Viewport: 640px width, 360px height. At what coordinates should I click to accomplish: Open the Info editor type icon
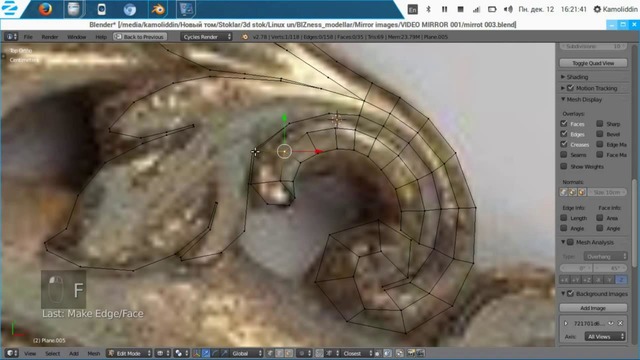click(11, 37)
